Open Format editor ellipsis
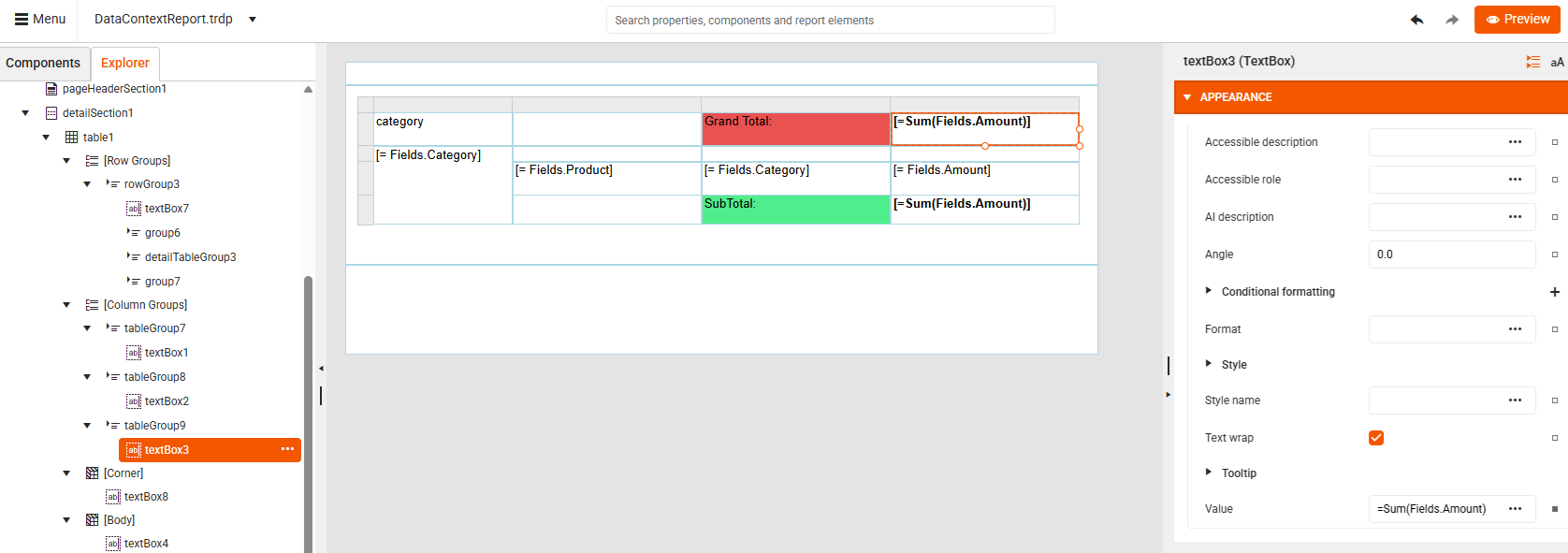 pos(1515,329)
